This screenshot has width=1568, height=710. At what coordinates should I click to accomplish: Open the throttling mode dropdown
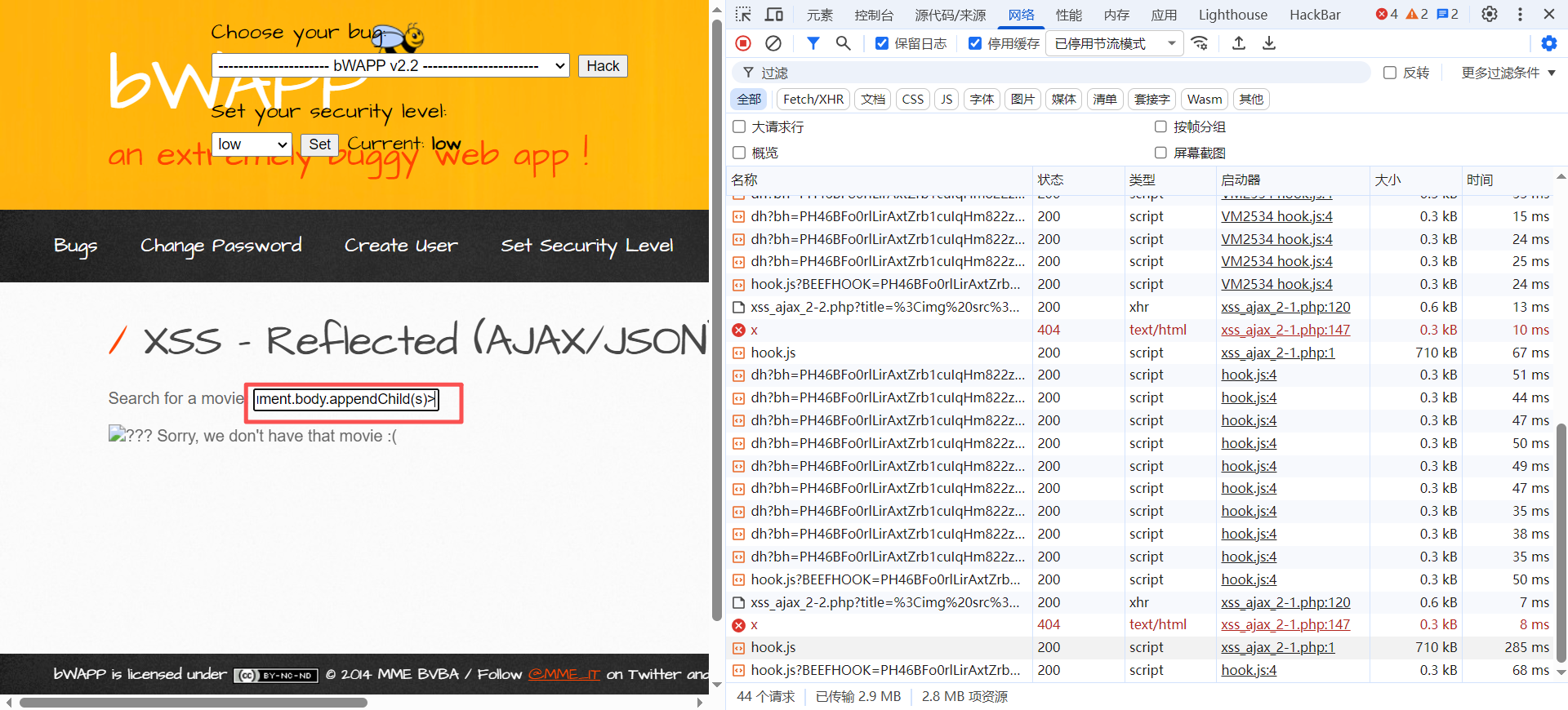pyautogui.click(x=1114, y=43)
